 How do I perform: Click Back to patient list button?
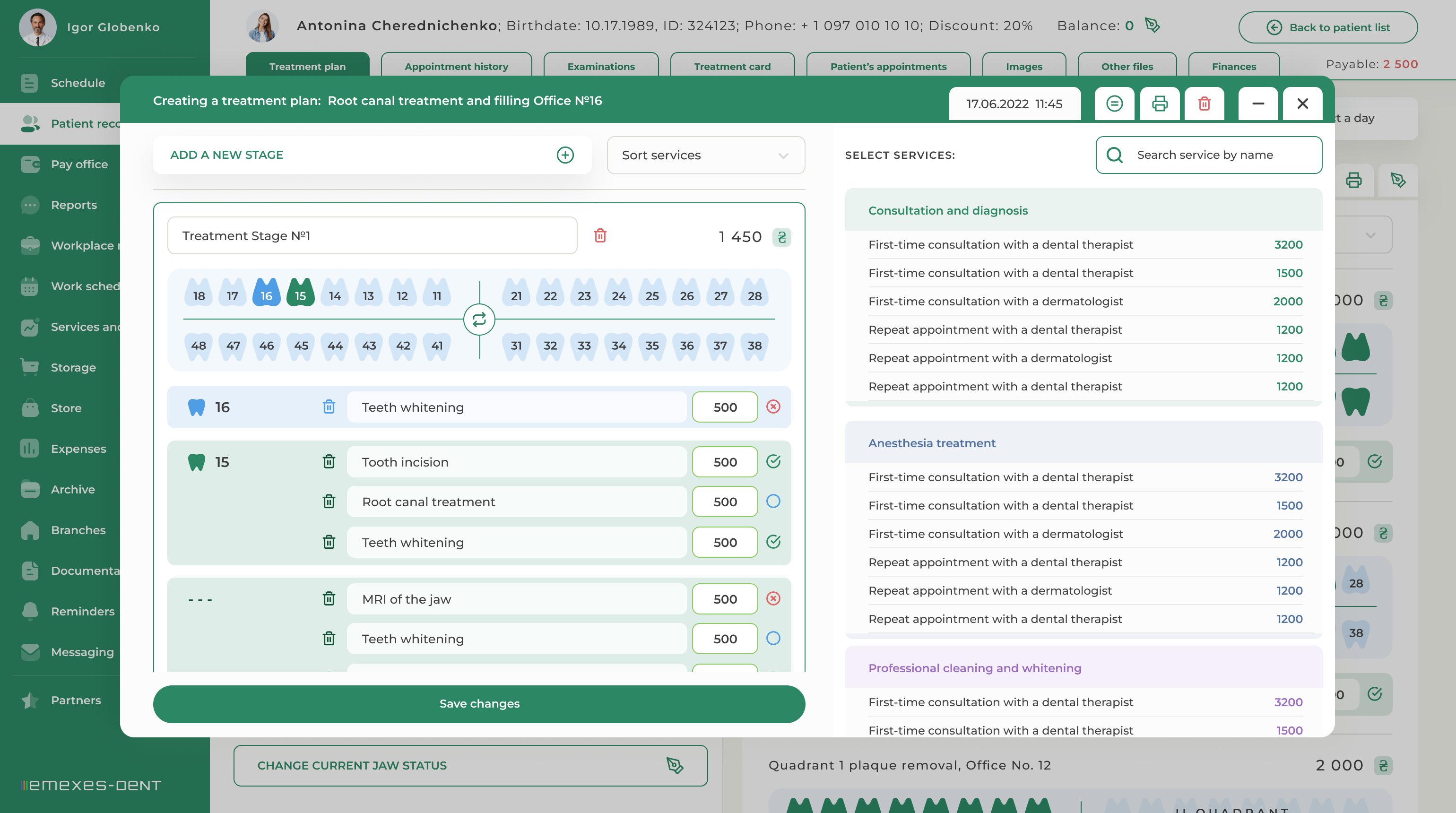click(x=1328, y=27)
